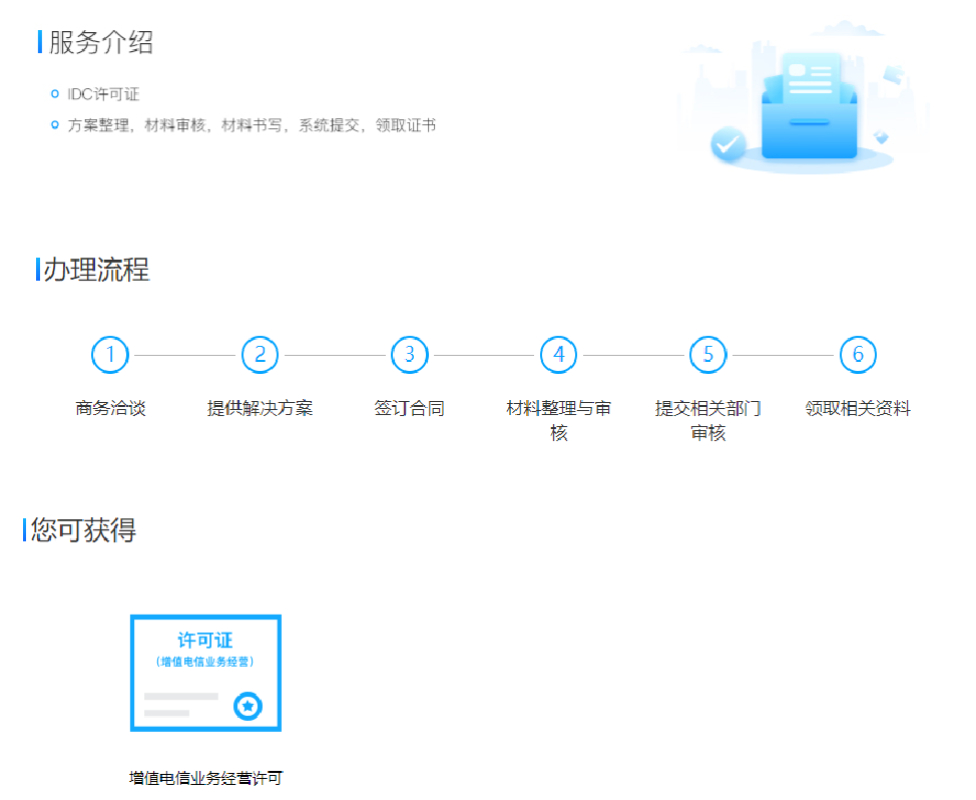976x800 pixels.
Task: Click the 增值电信业务经营许可 caption
Action: (x=206, y=778)
